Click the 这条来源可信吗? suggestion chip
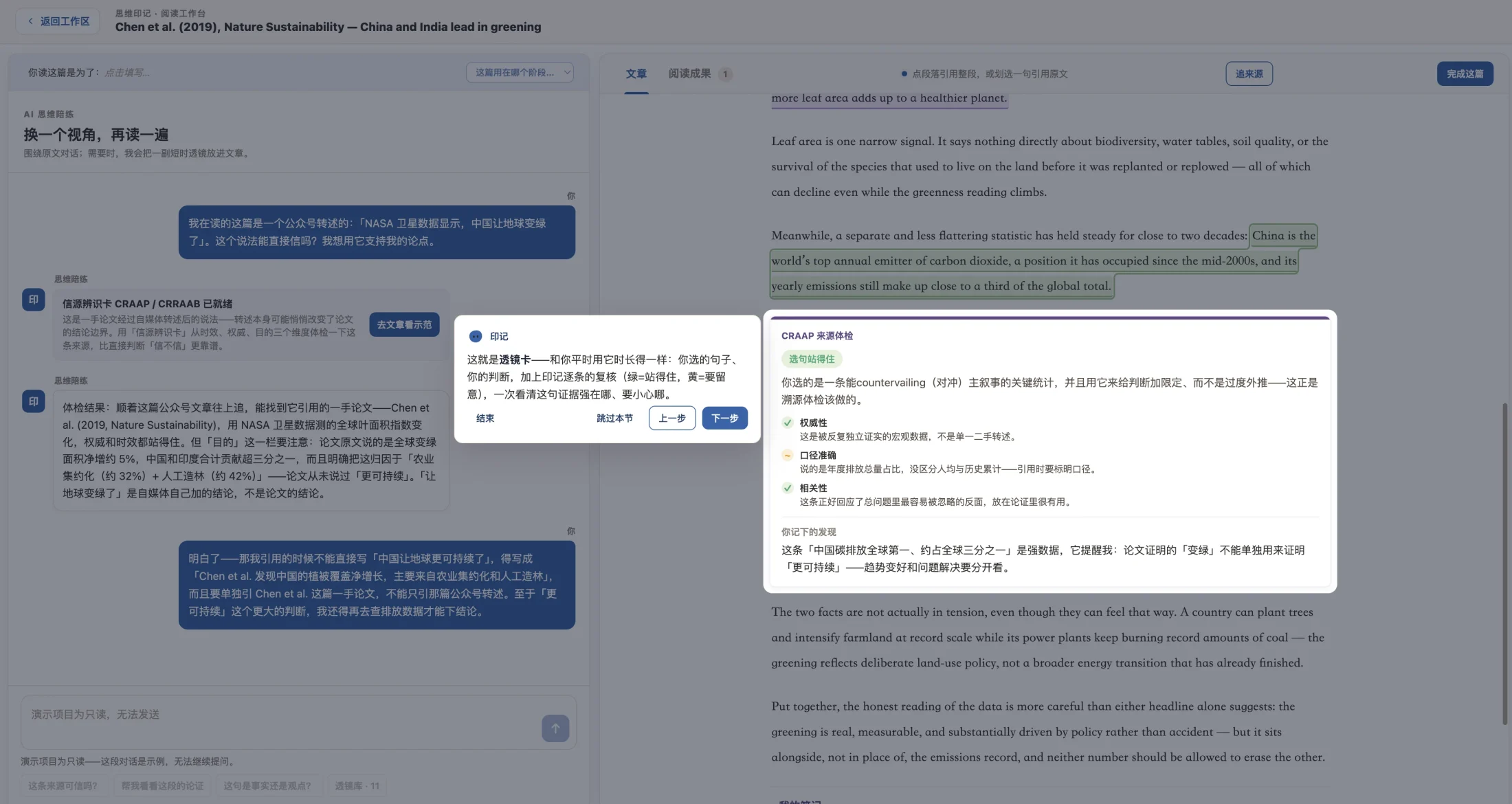 click(x=63, y=785)
